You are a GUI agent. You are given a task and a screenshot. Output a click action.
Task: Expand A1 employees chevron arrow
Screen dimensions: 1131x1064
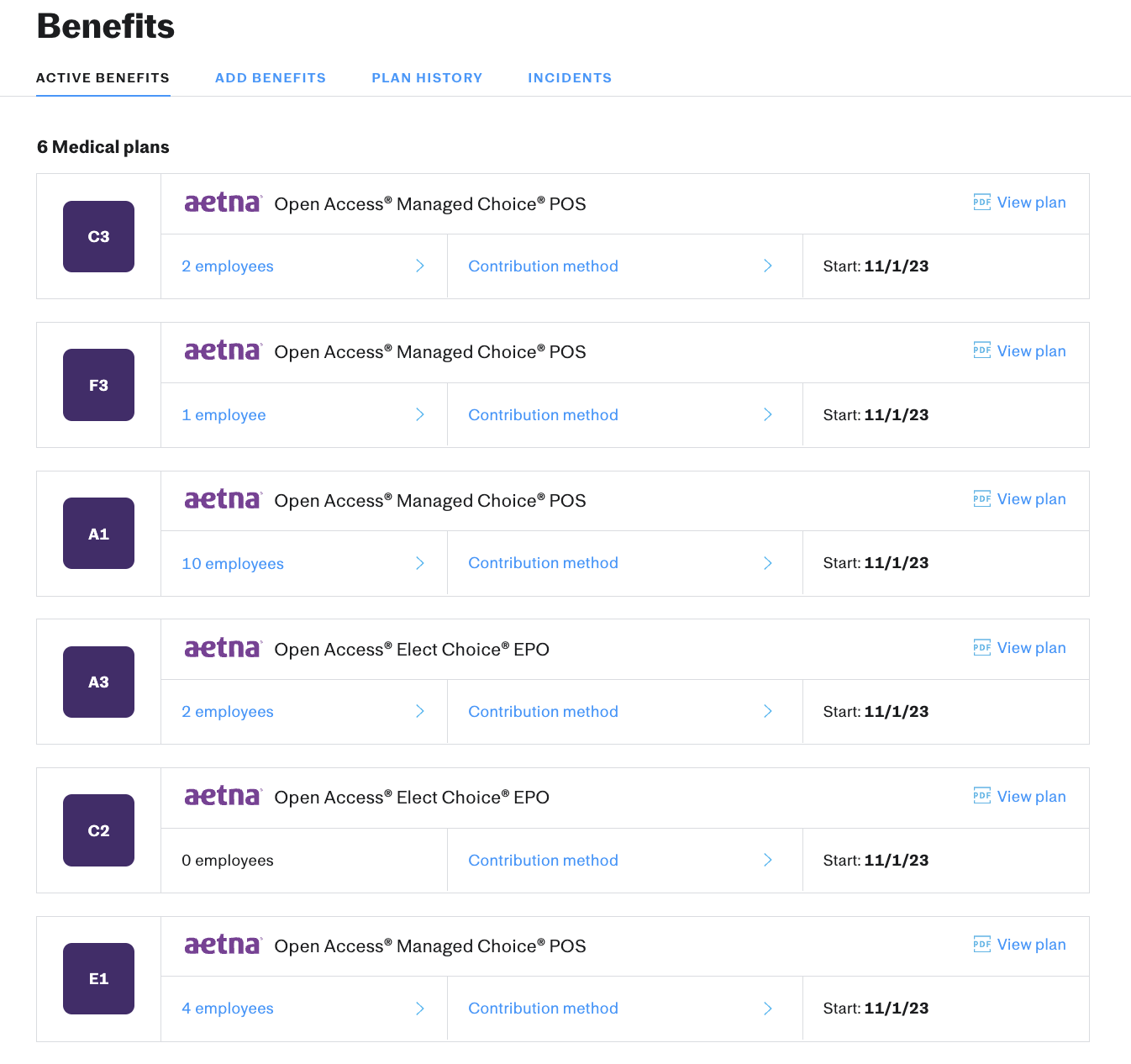[420, 563]
